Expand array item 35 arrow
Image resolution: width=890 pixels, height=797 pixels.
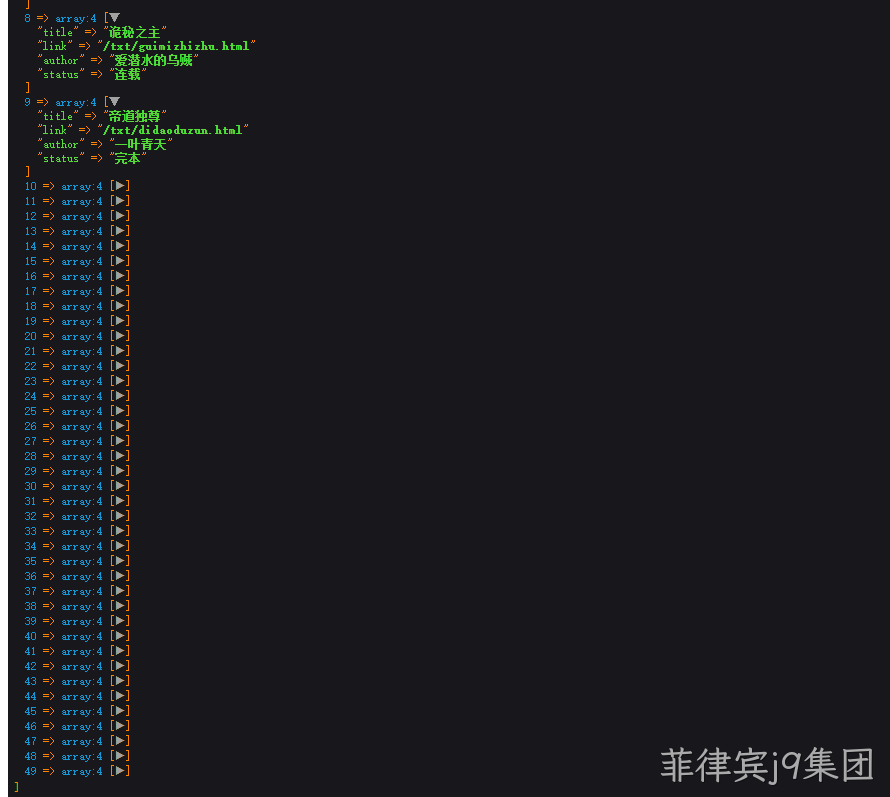point(120,560)
